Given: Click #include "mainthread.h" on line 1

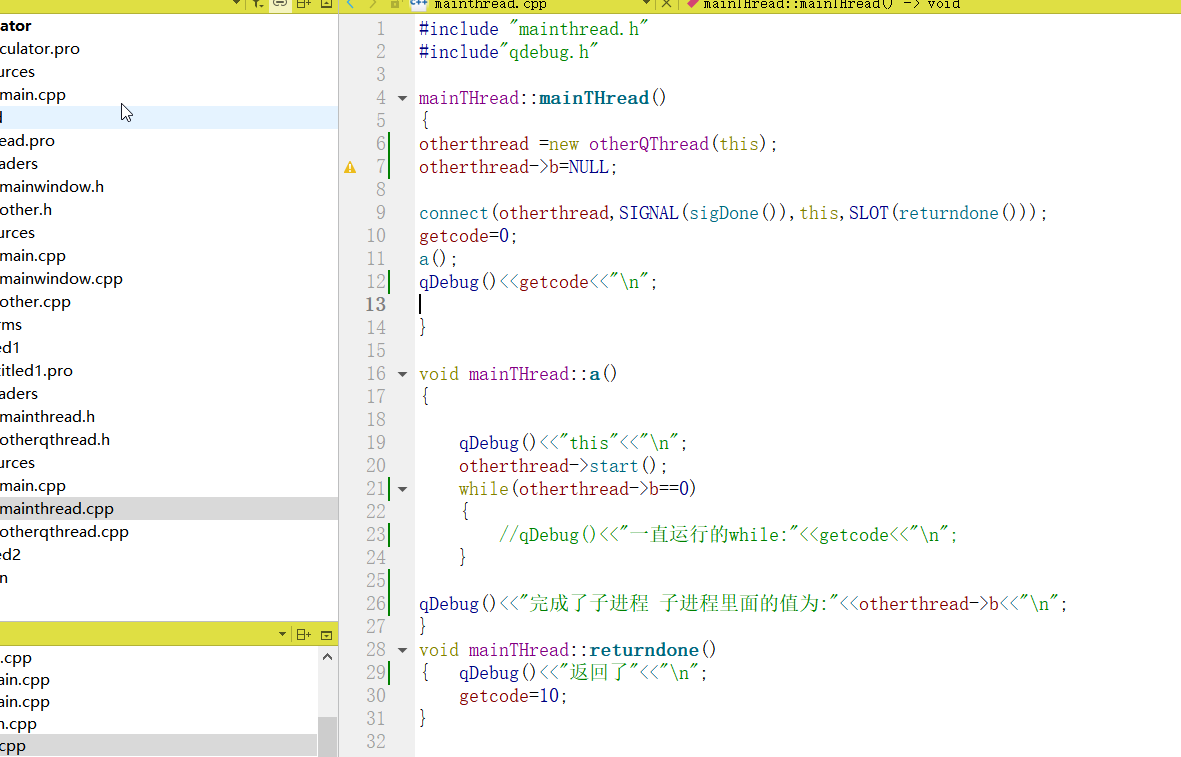Looking at the screenshot, I should point(533,29).
